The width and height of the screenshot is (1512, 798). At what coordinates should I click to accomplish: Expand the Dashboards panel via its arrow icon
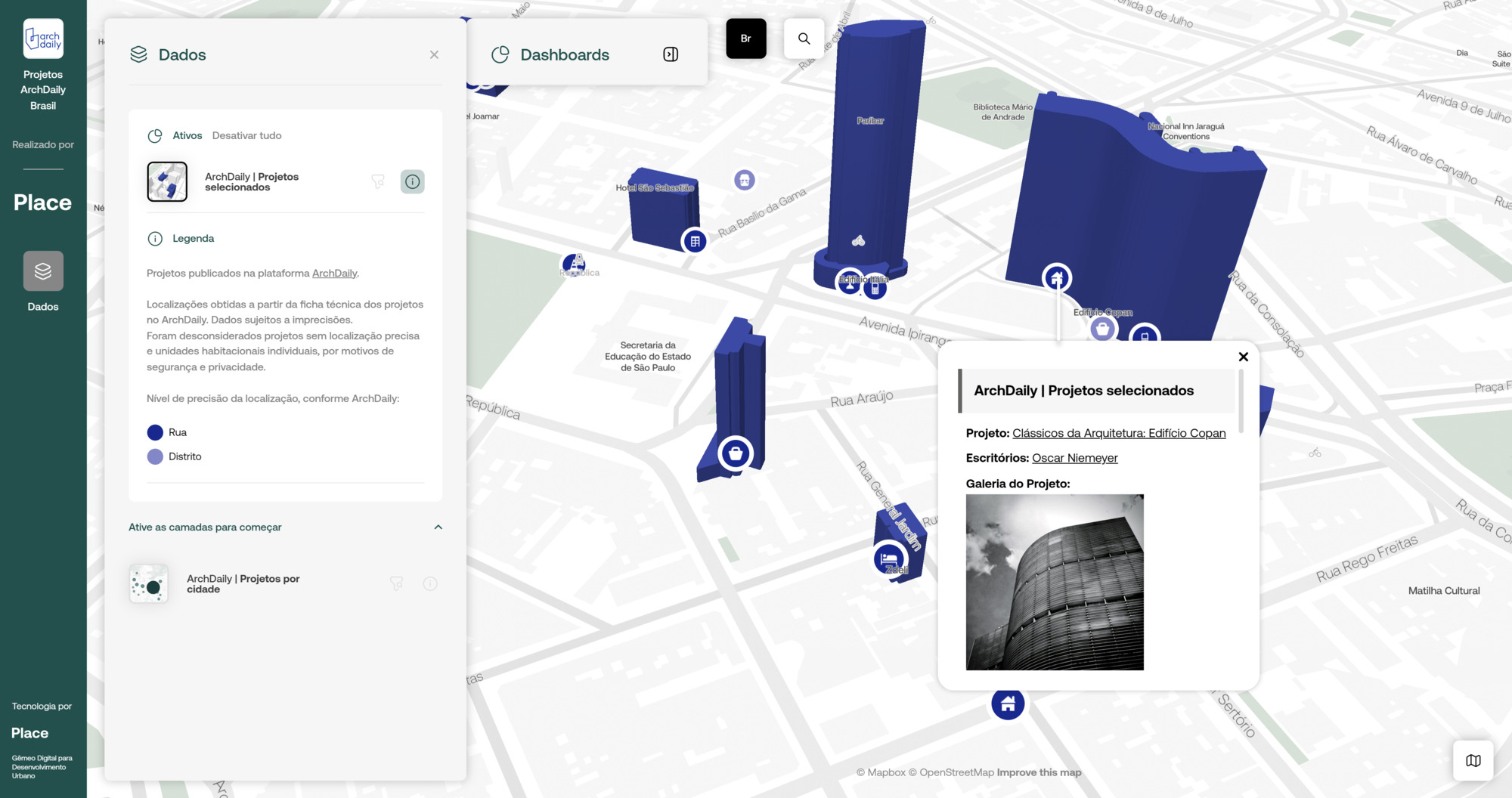click(x=670, y=54)
